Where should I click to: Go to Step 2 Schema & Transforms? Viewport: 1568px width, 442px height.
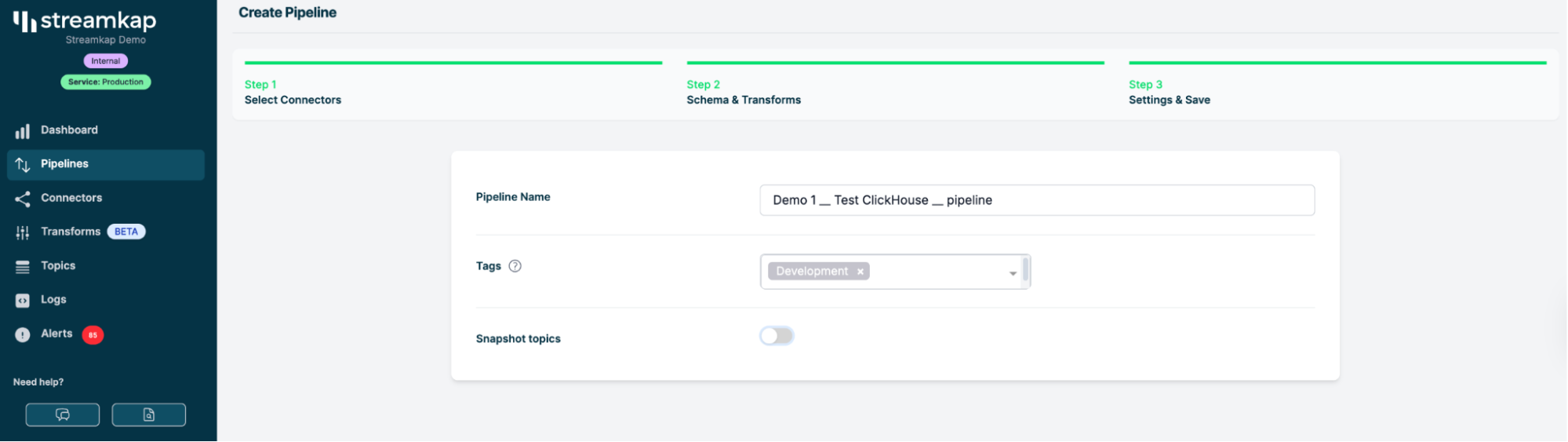tap(743, 93)
